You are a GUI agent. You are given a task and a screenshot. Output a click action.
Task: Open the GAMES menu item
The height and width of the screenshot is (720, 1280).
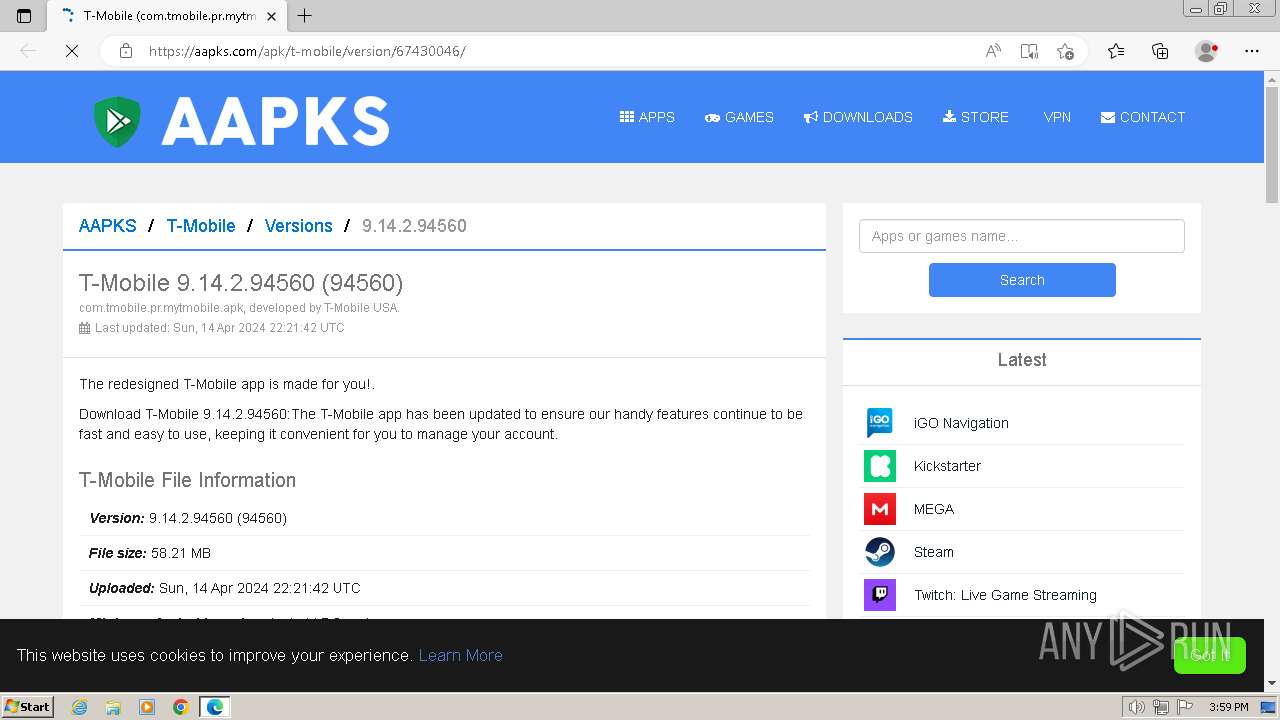[x=739, y=117]
